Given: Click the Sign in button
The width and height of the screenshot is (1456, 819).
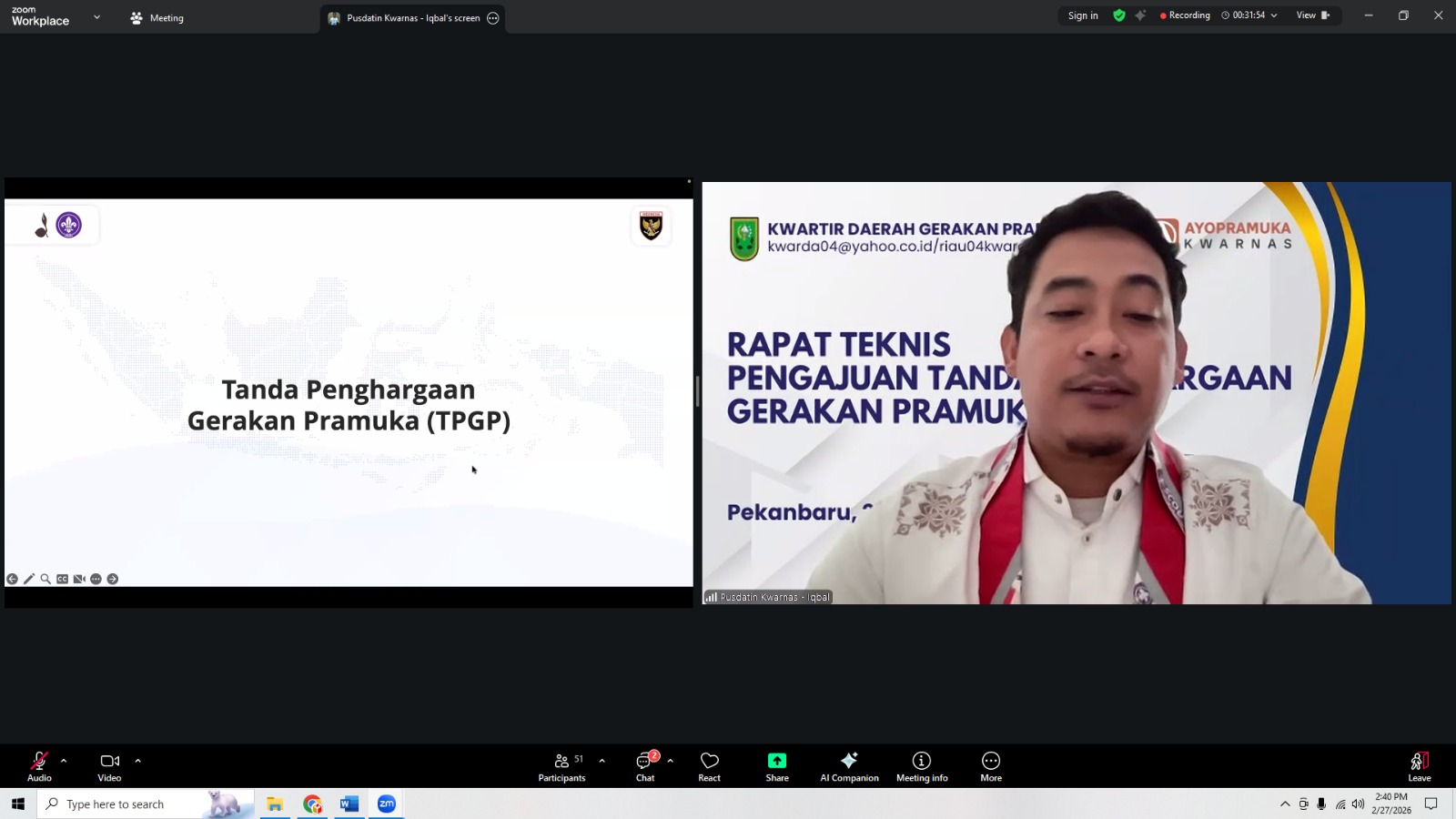Looking at the screenshot, I should pyautogui.click(x=1083, y=15).
